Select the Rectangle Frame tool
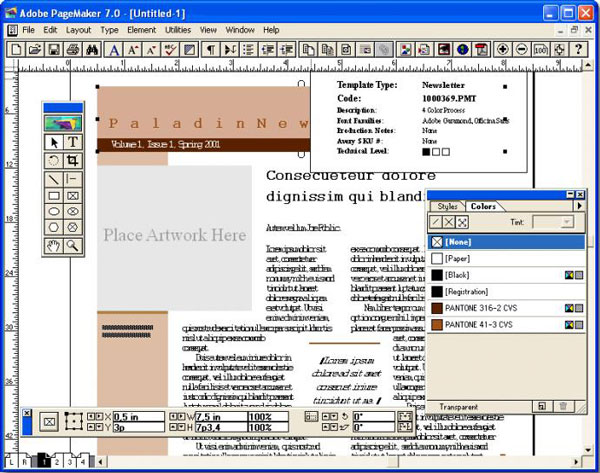The width and height of the screenshot is (600, 473). point(72,196)
